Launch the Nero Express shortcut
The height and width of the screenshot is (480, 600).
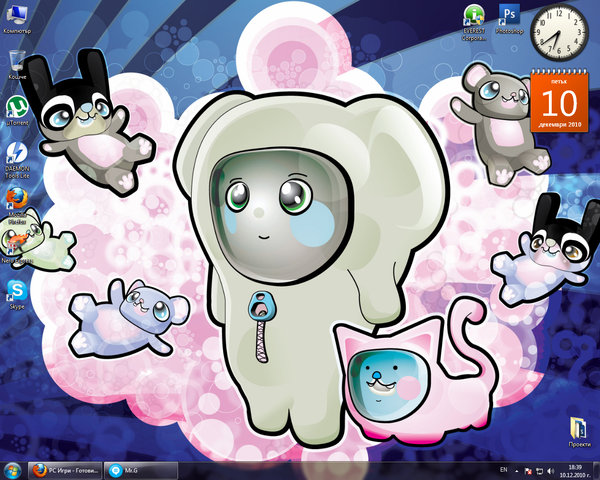(x=17, y=249)
